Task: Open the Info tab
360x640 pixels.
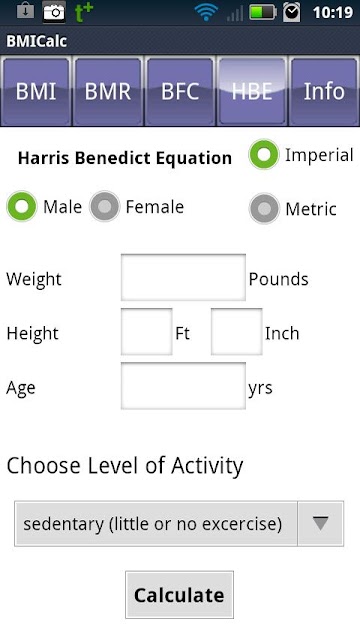Action: [x=324, y=91]
